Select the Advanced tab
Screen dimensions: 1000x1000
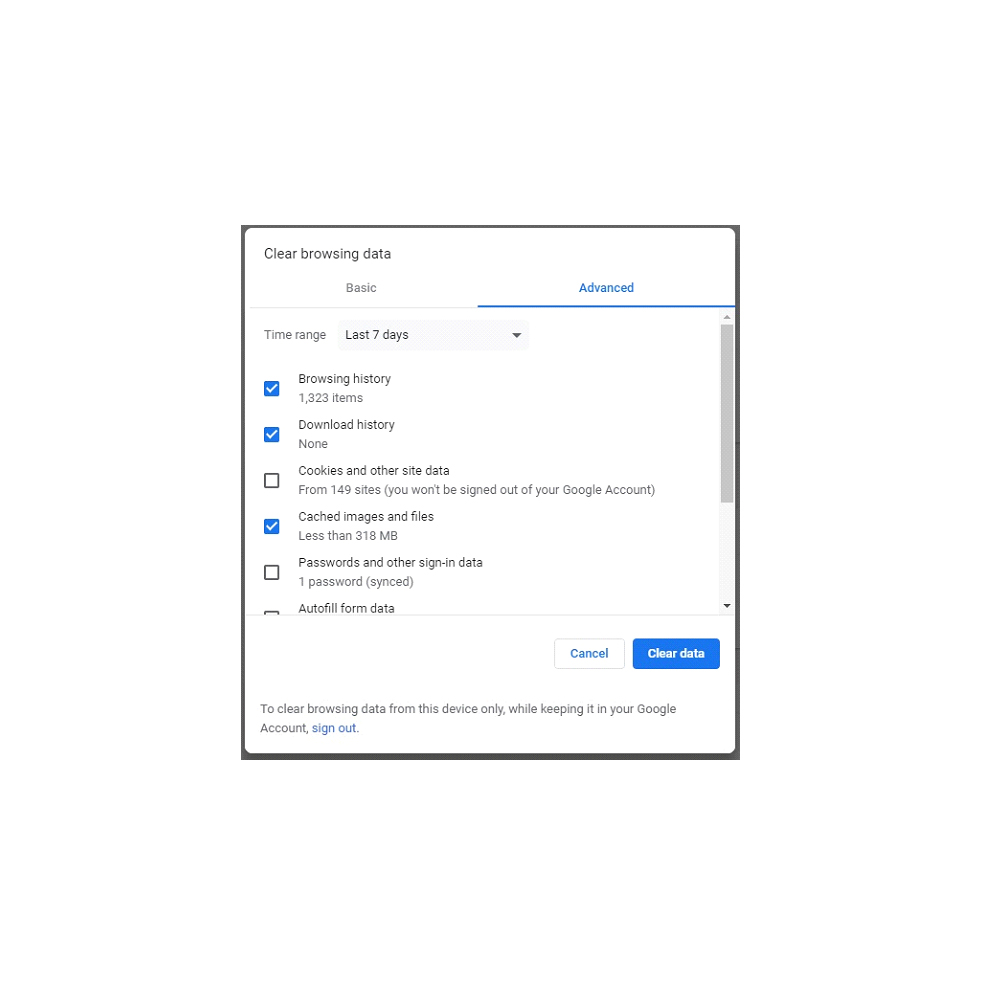[606, 288]
